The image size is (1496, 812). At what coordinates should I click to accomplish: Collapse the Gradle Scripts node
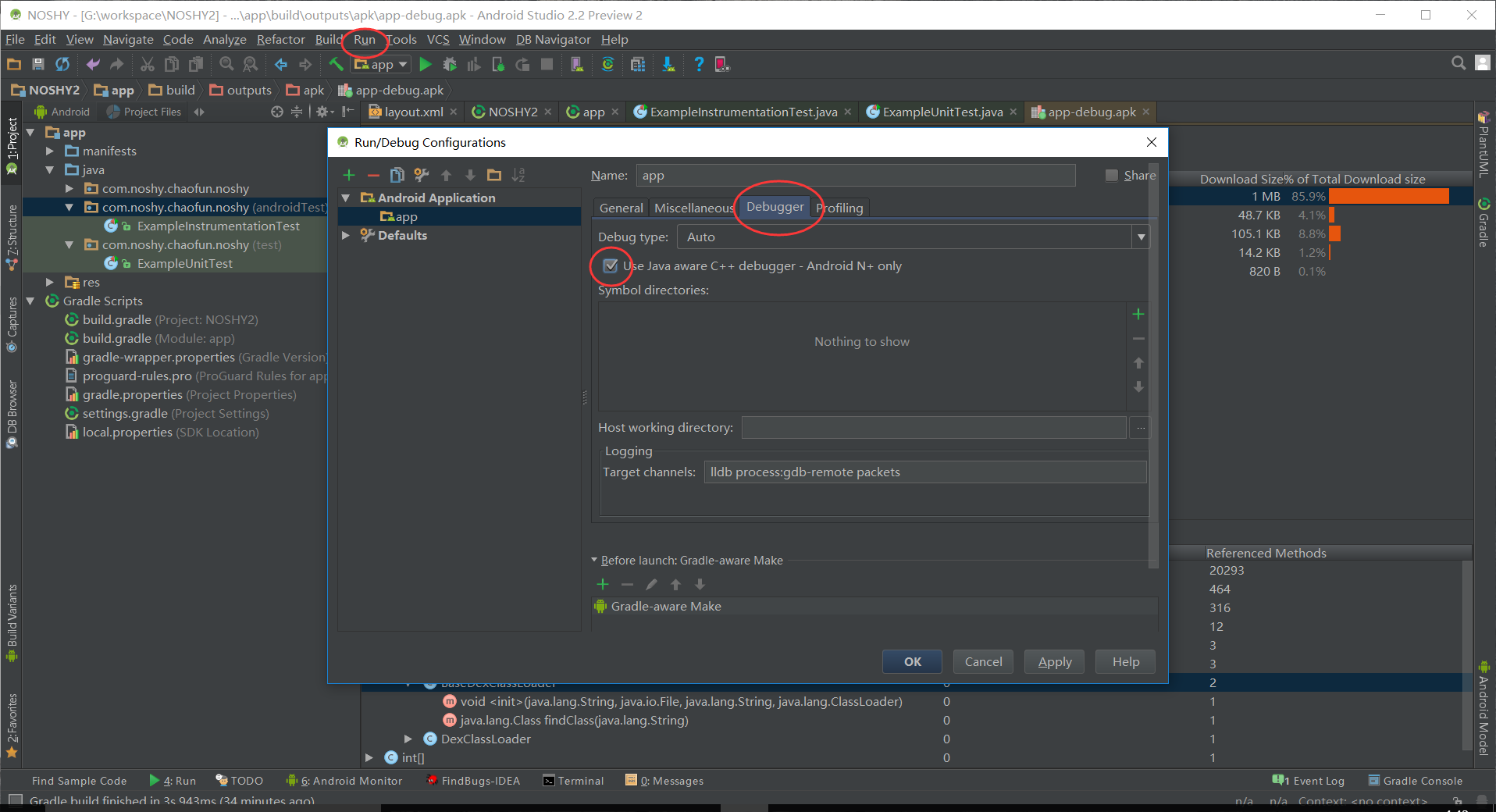tap(30, 301)
